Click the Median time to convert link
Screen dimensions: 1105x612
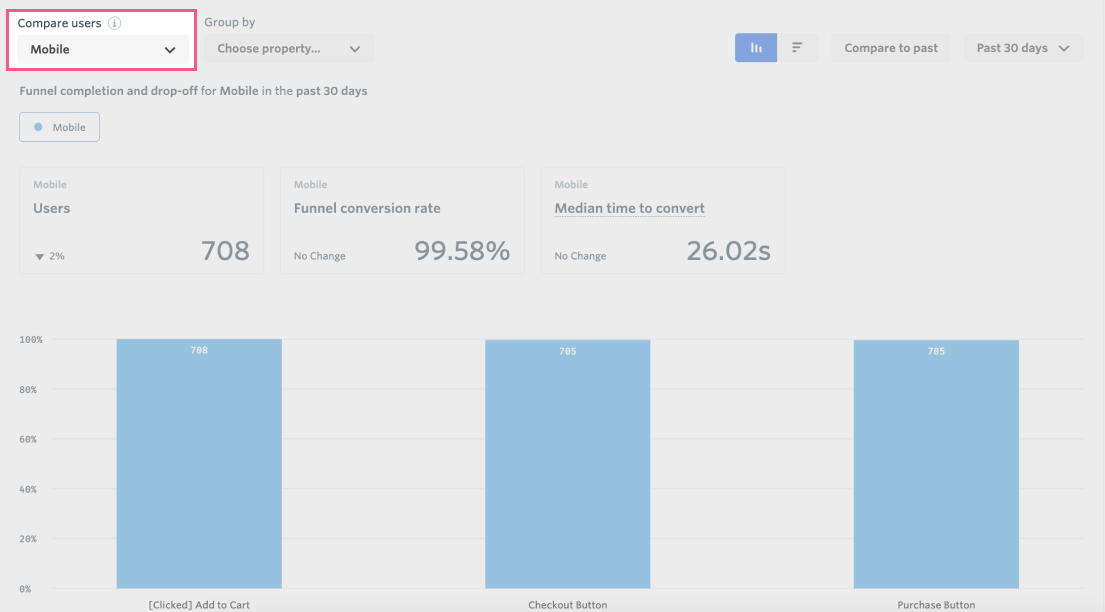pos(629,208)
